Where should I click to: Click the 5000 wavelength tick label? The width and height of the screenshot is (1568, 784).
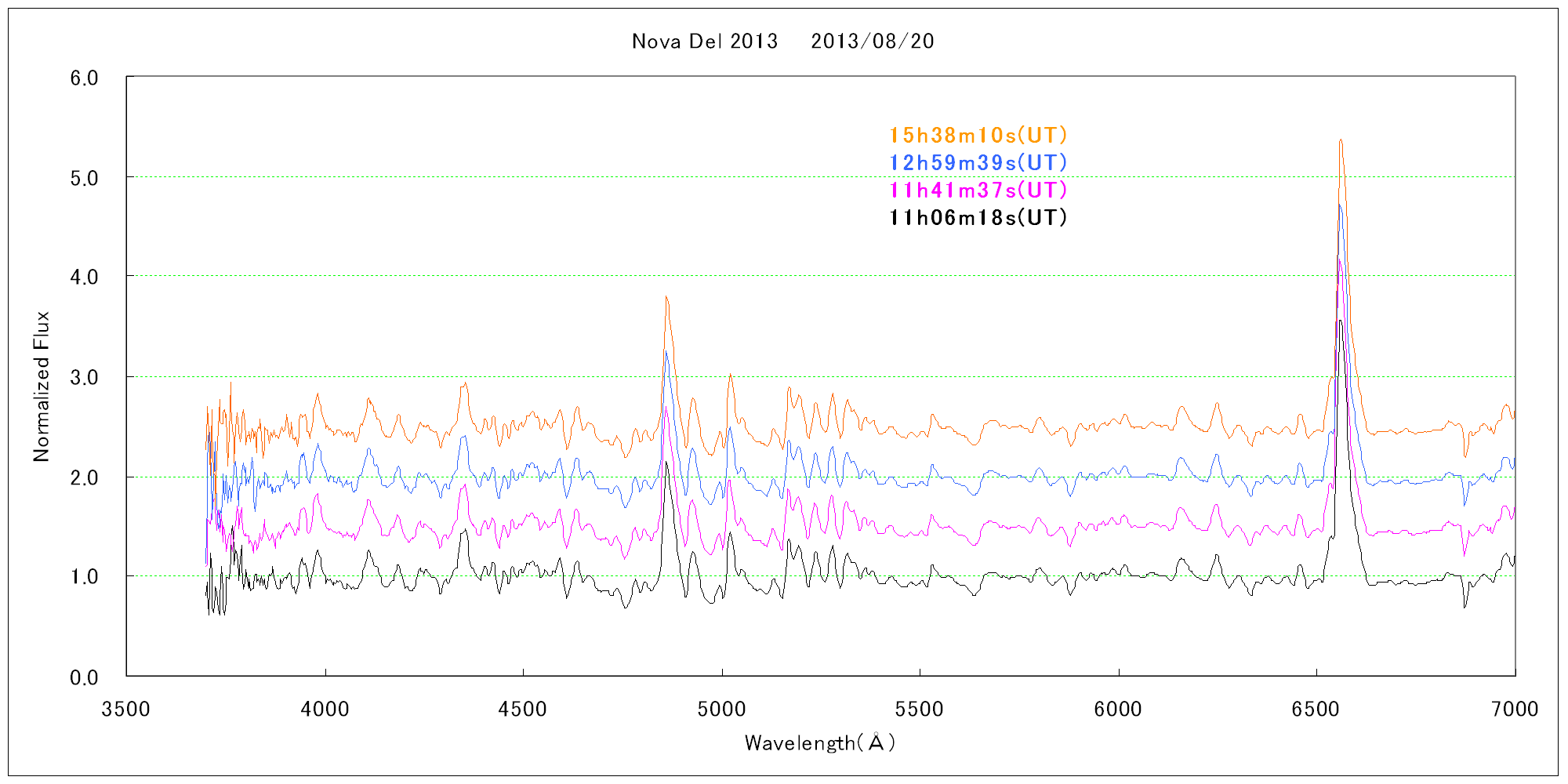pyautogui.click(x=721, y=710)
